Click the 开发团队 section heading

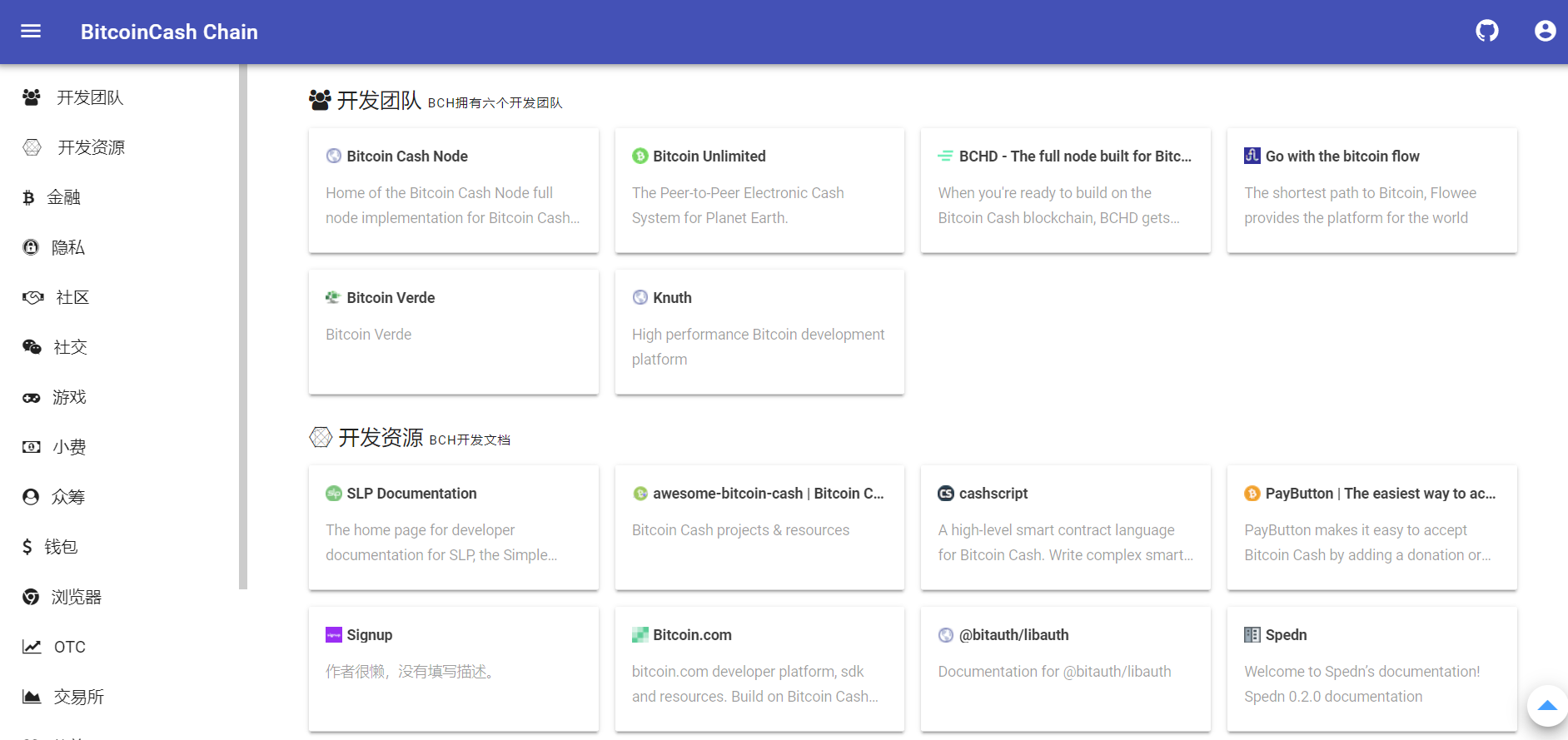(x=379, y=101)
